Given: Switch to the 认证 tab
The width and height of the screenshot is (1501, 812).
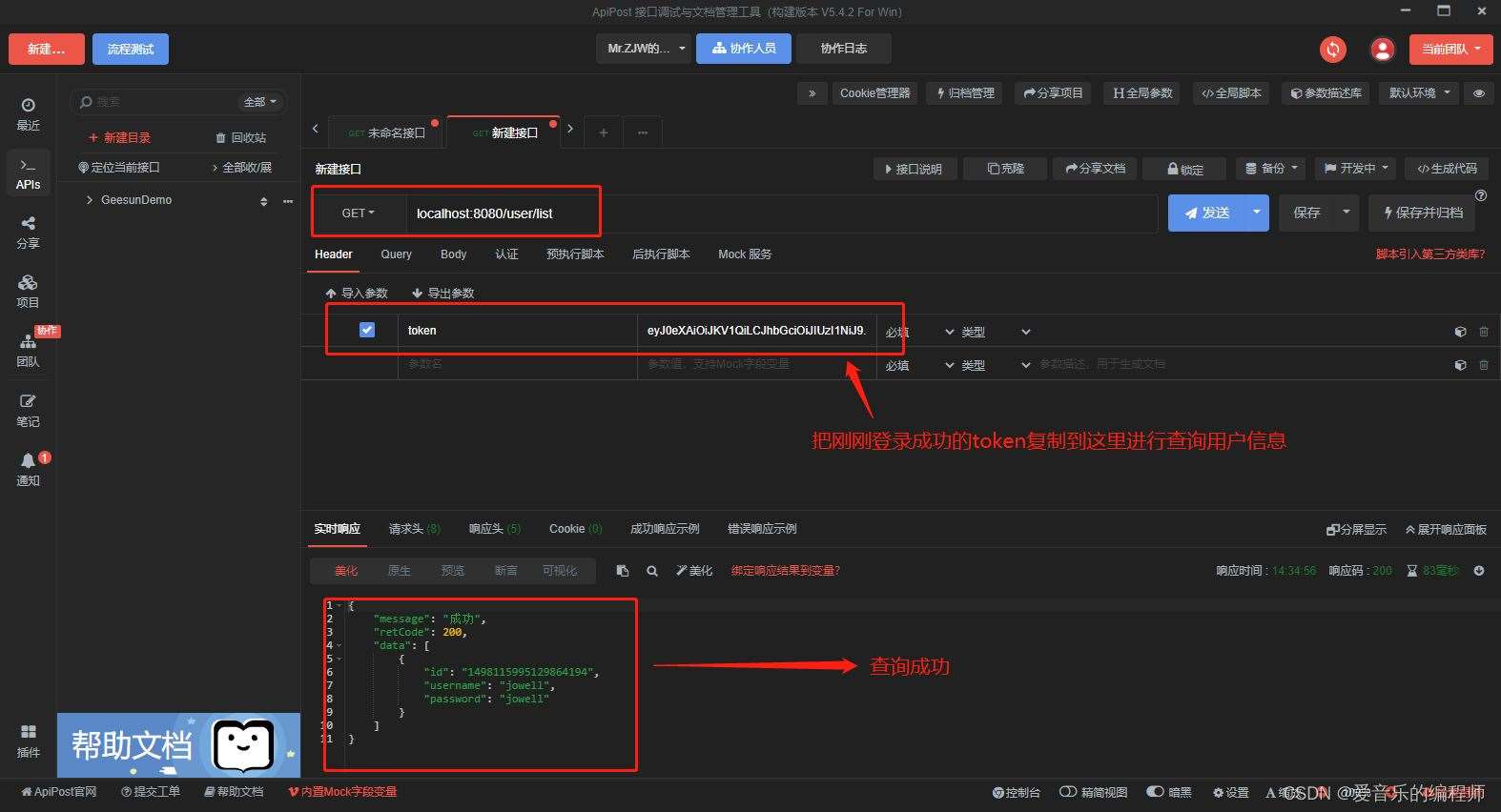Looking at the screenshot, I should (x=506, y=254).
